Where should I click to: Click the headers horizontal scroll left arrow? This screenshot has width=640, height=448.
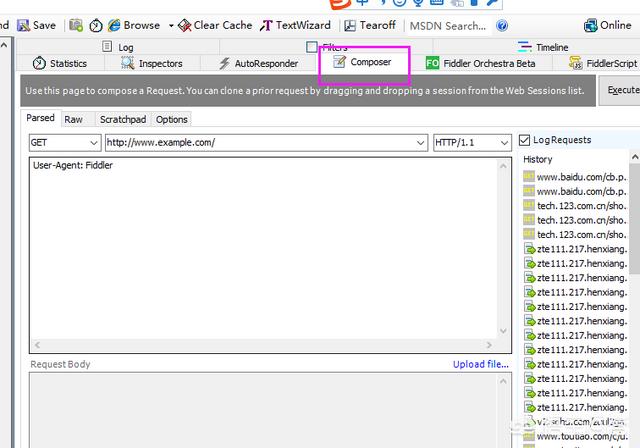37,345
